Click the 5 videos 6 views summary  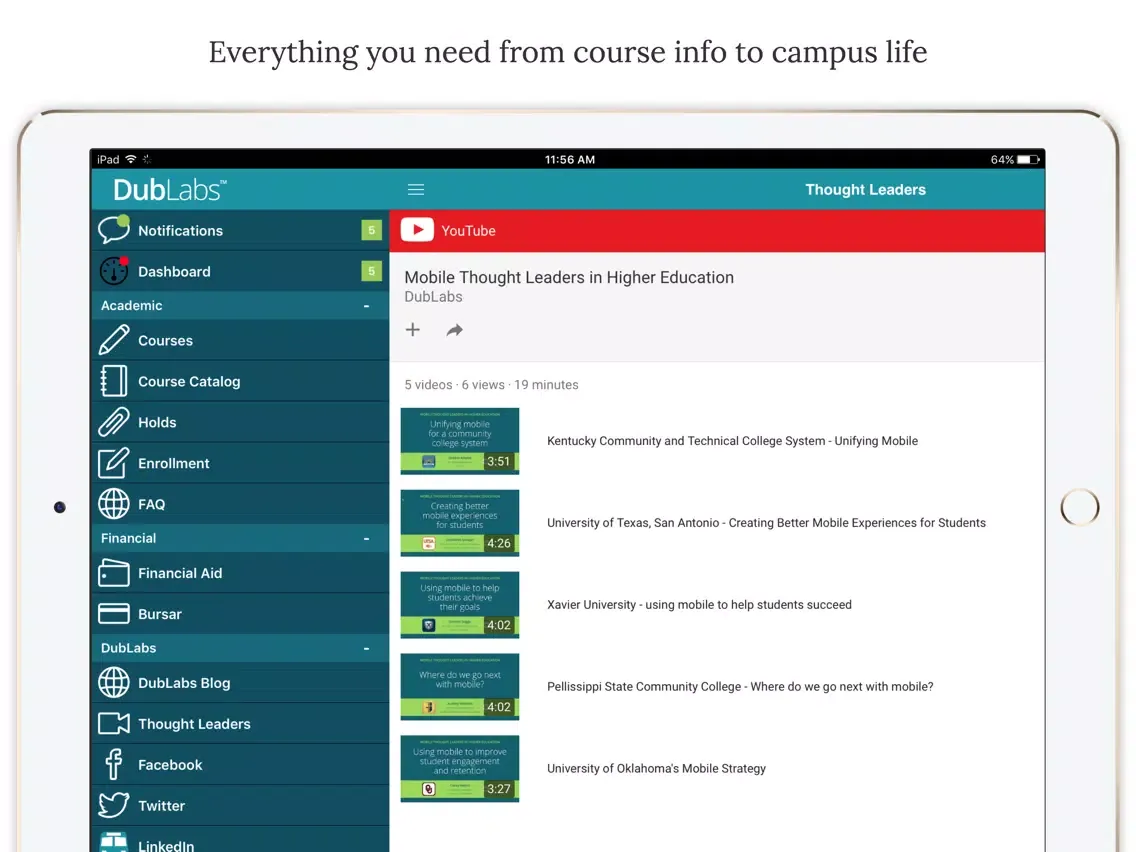[x=491, y=385]
